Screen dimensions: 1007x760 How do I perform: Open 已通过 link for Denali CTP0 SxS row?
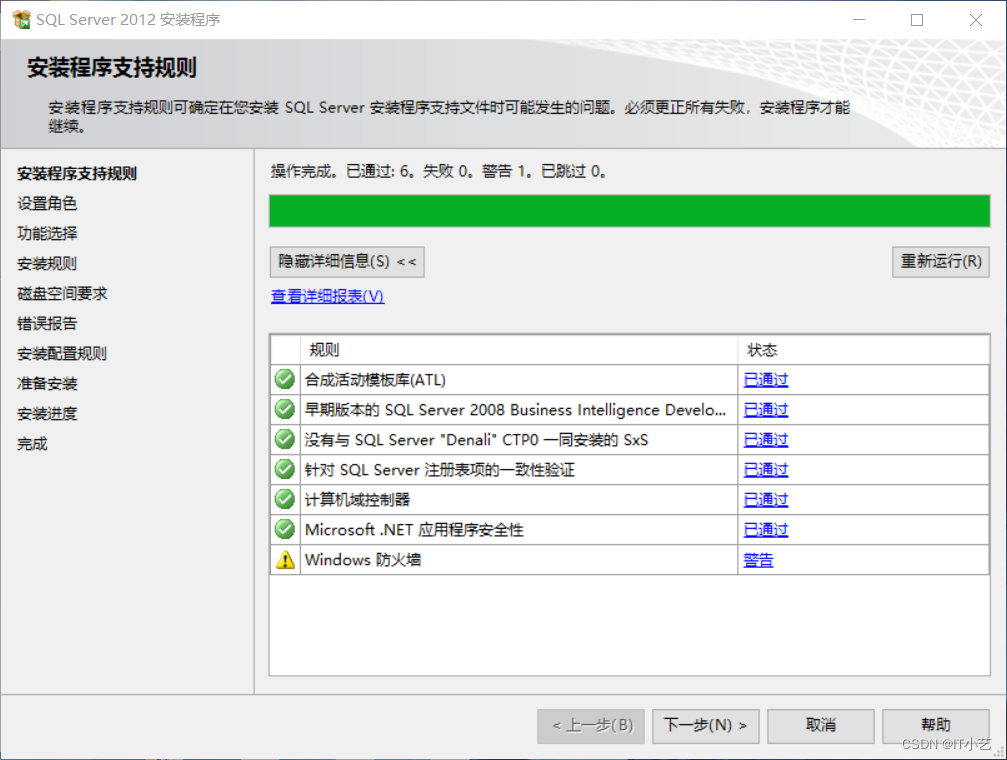766,439
